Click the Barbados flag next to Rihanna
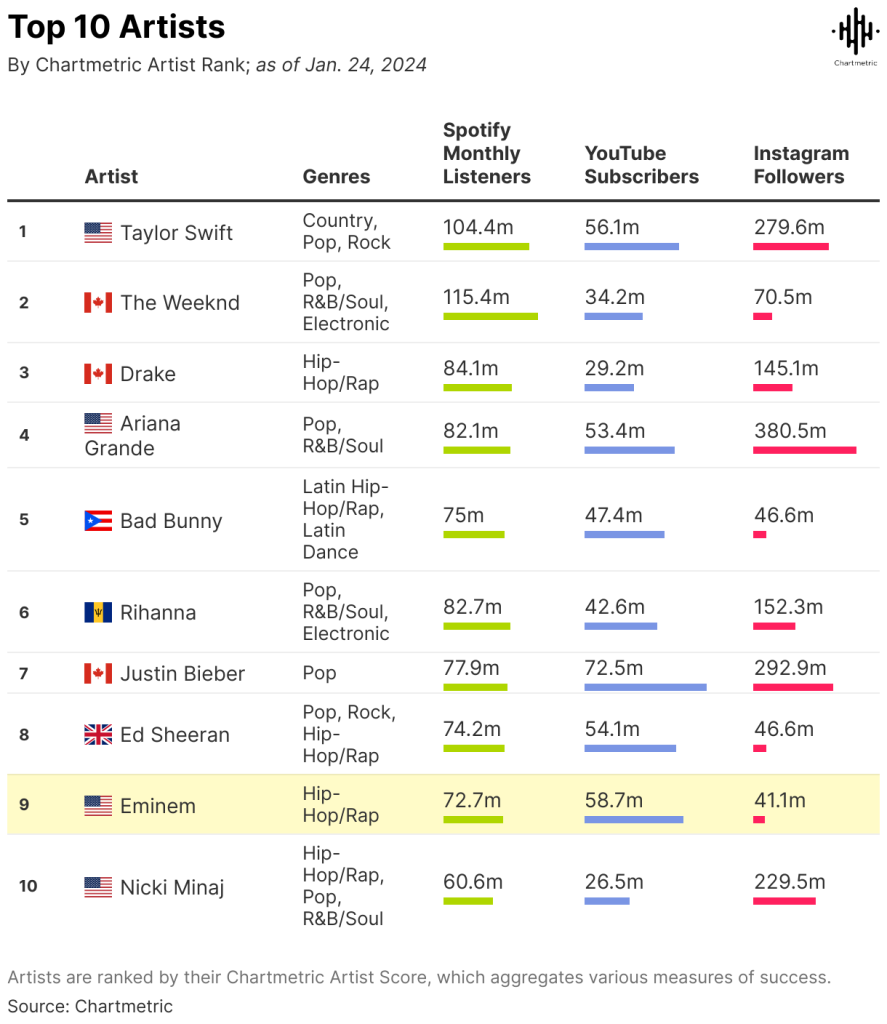Viewport: 887px width, 1024px height. tap(98, 612)
